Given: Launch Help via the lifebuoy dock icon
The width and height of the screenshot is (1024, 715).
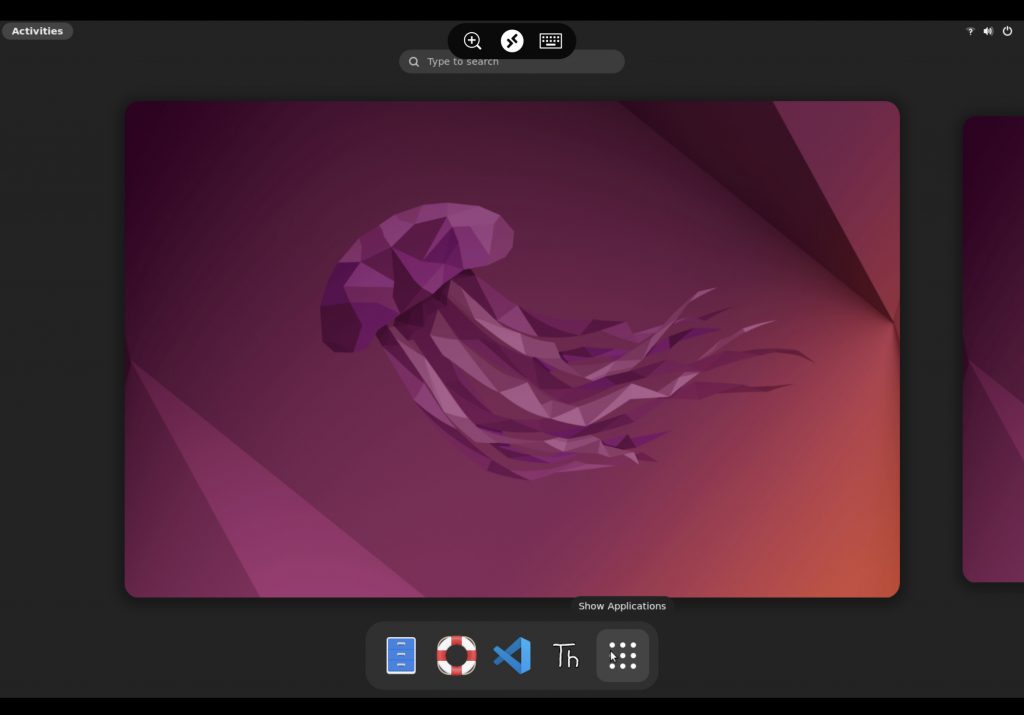Looking at the screenshot, I should point(456,656).
